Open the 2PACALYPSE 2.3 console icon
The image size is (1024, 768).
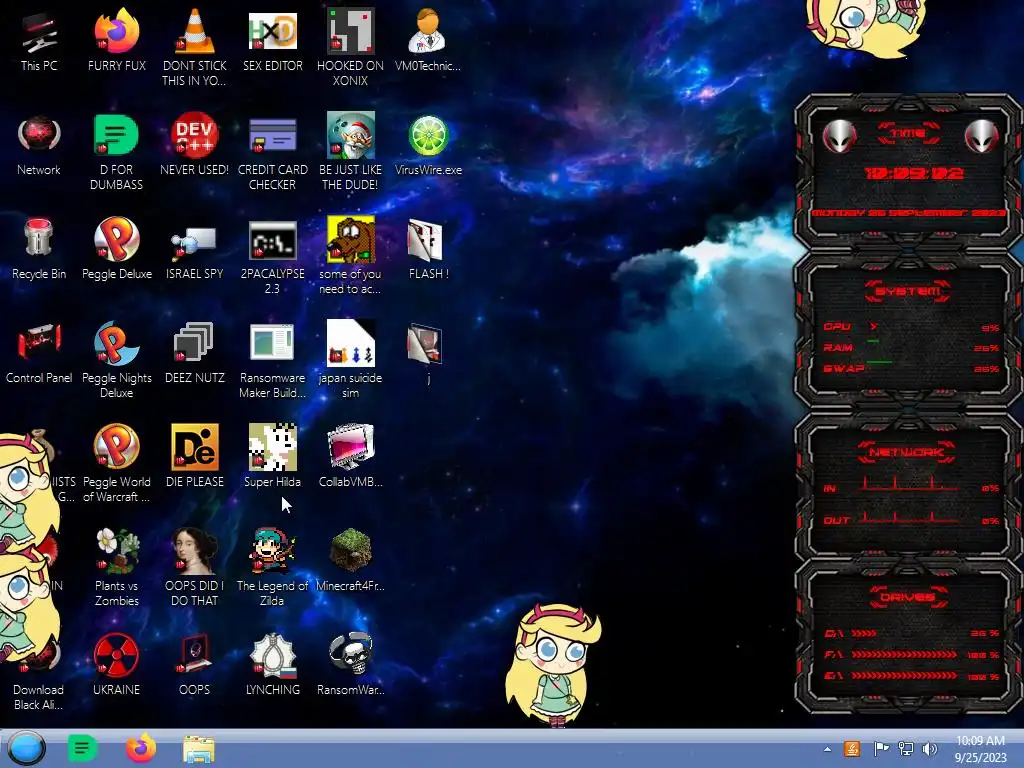[272, 240]
